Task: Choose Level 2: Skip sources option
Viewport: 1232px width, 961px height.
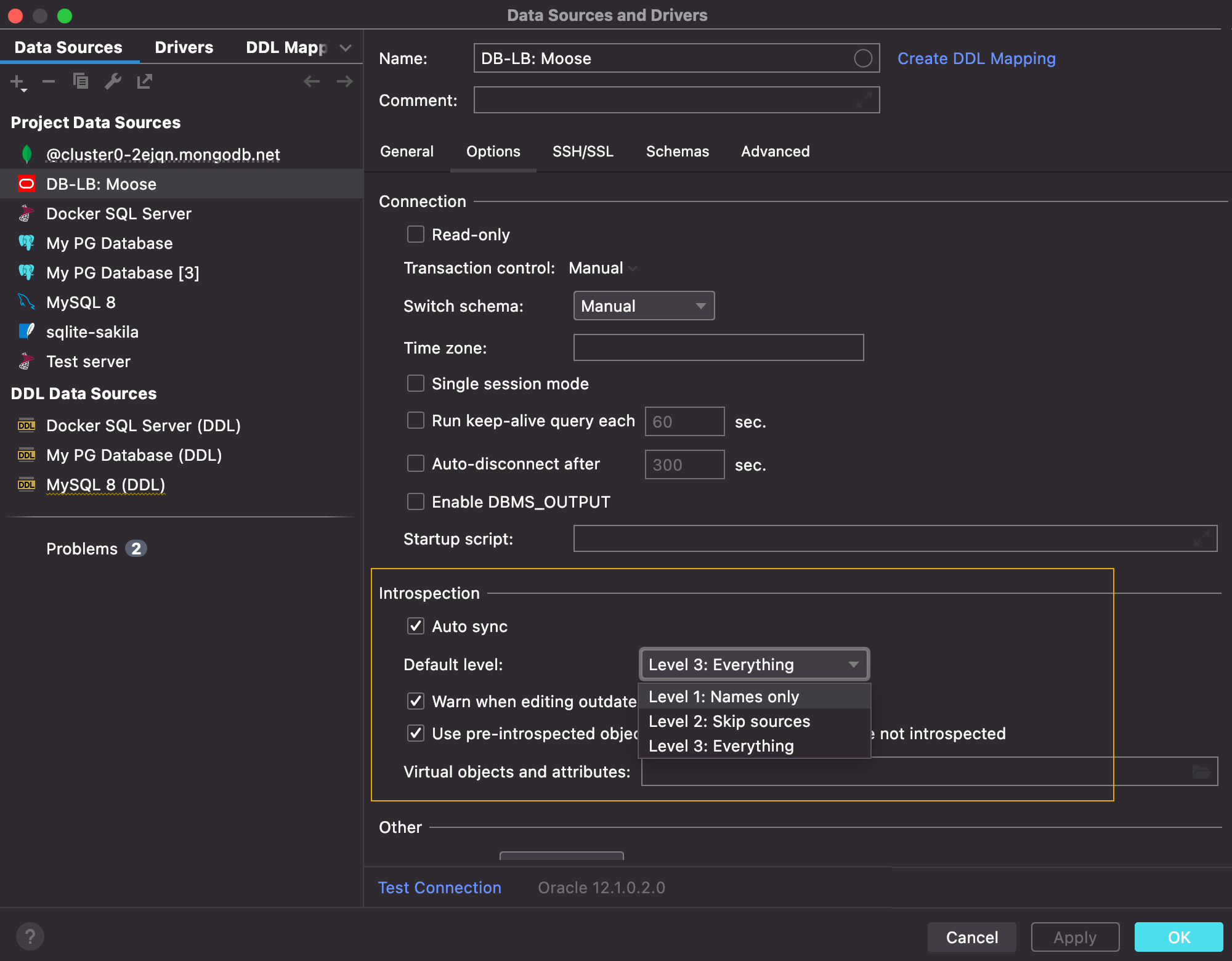Action: click(x=729, y=721)
